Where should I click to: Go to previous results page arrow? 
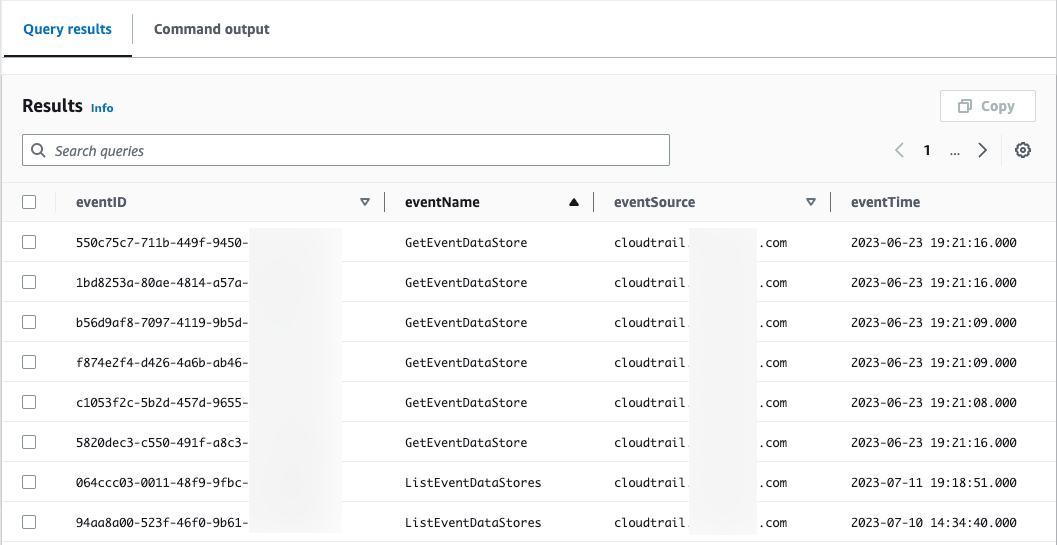pos(899,150)
